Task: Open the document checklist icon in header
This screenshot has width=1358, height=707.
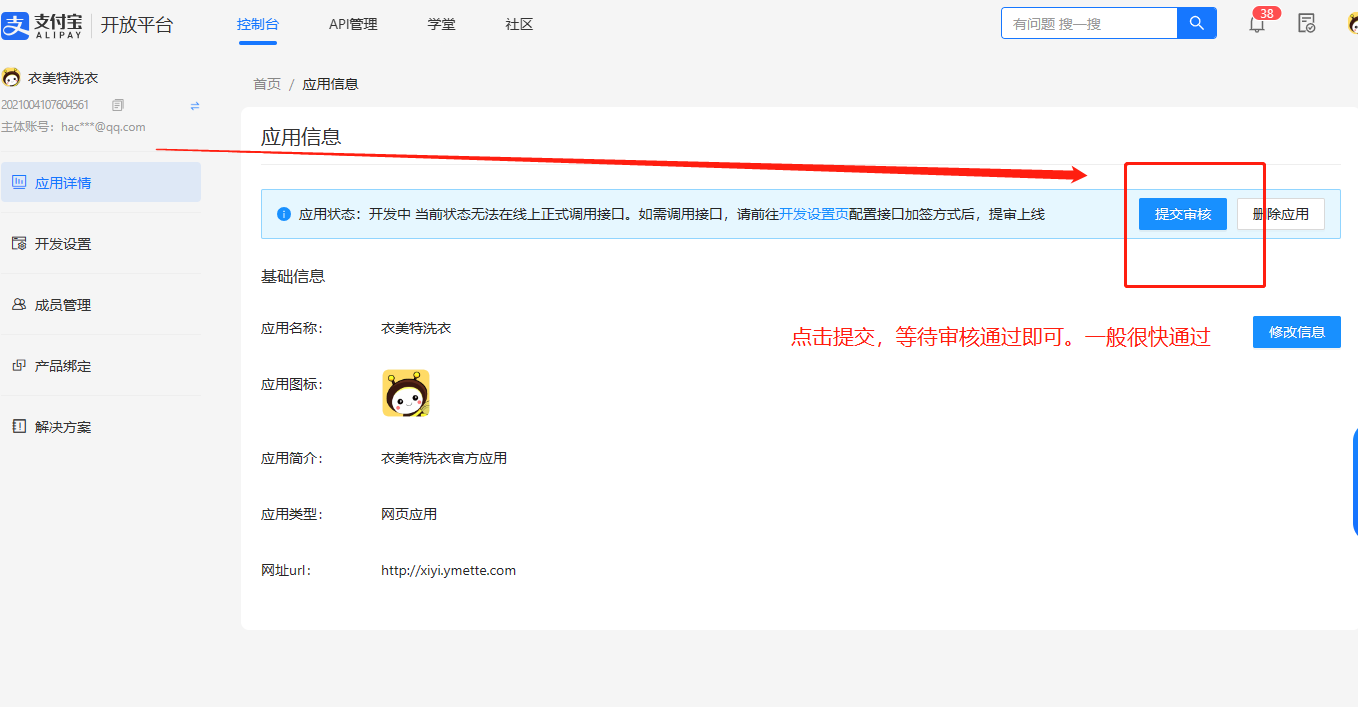Action: tap(1306, 23)
